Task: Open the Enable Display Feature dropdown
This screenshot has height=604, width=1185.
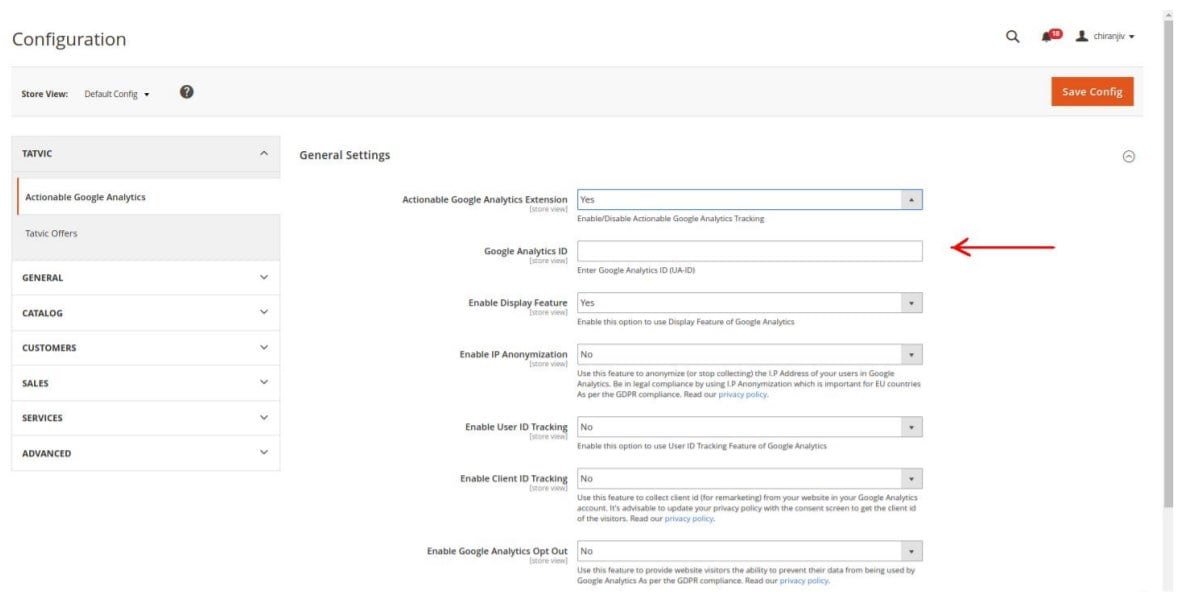Action: point(750,303)
